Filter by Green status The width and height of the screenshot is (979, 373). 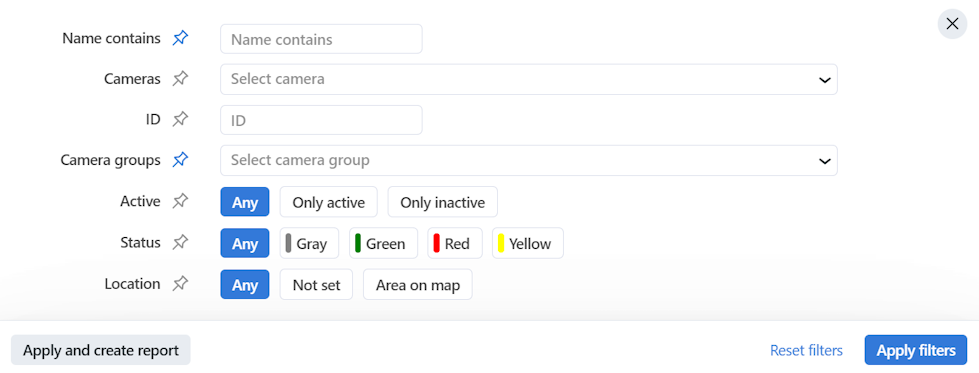click(383, 243)
